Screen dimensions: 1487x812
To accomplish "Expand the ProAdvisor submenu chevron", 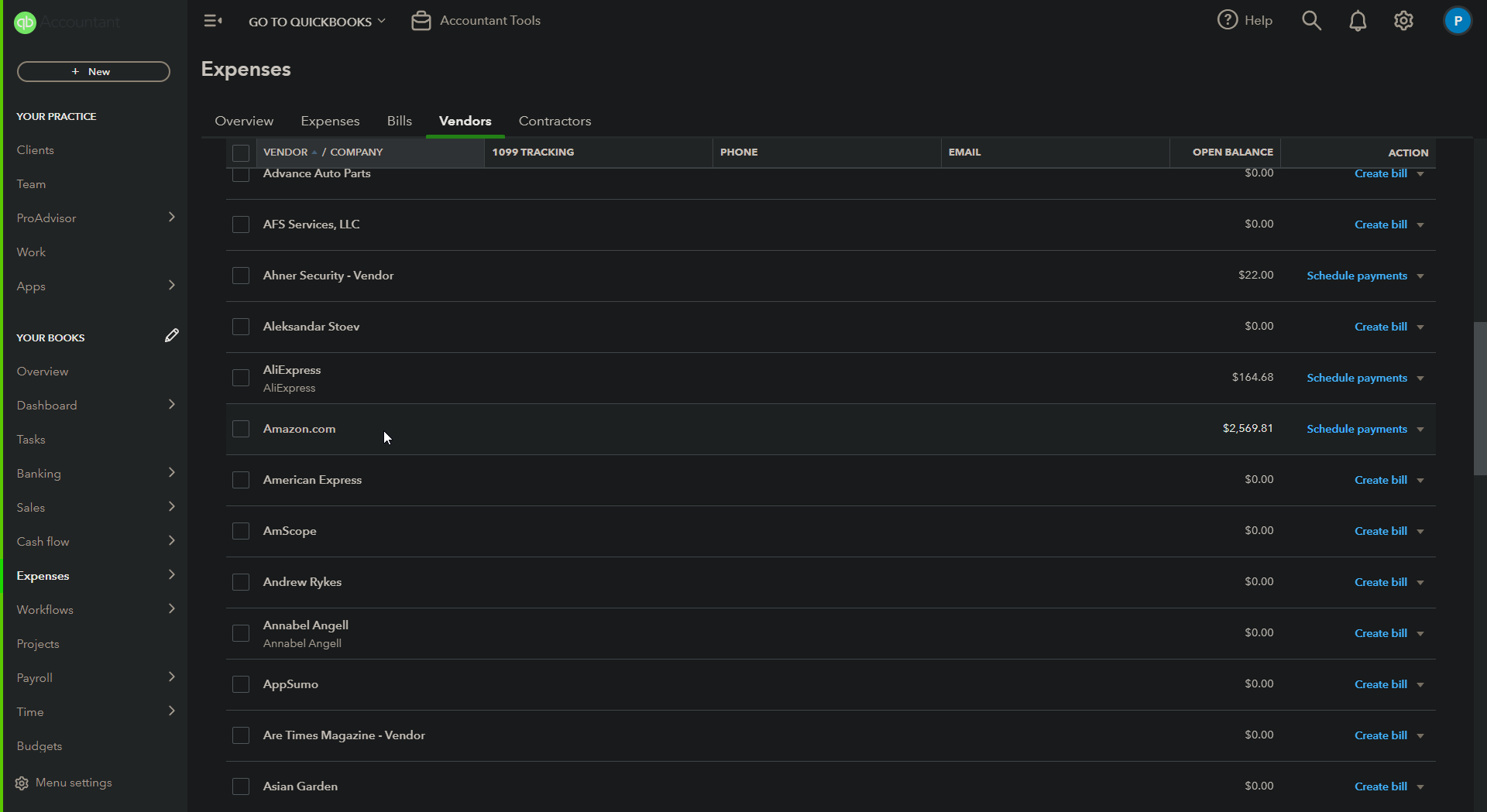I will (172, 217).
